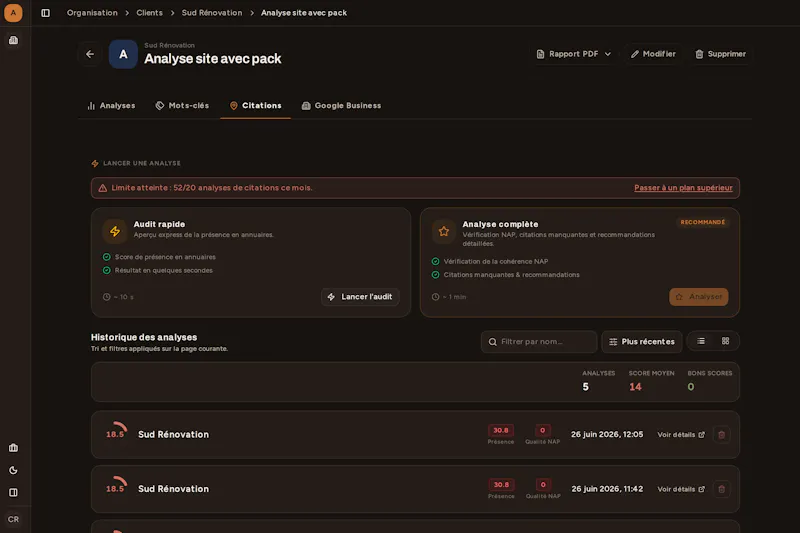This screenshot has height=533, width=800.
Task: Focus the 'Filtrer par nom' search field
Action: (539, 342)
